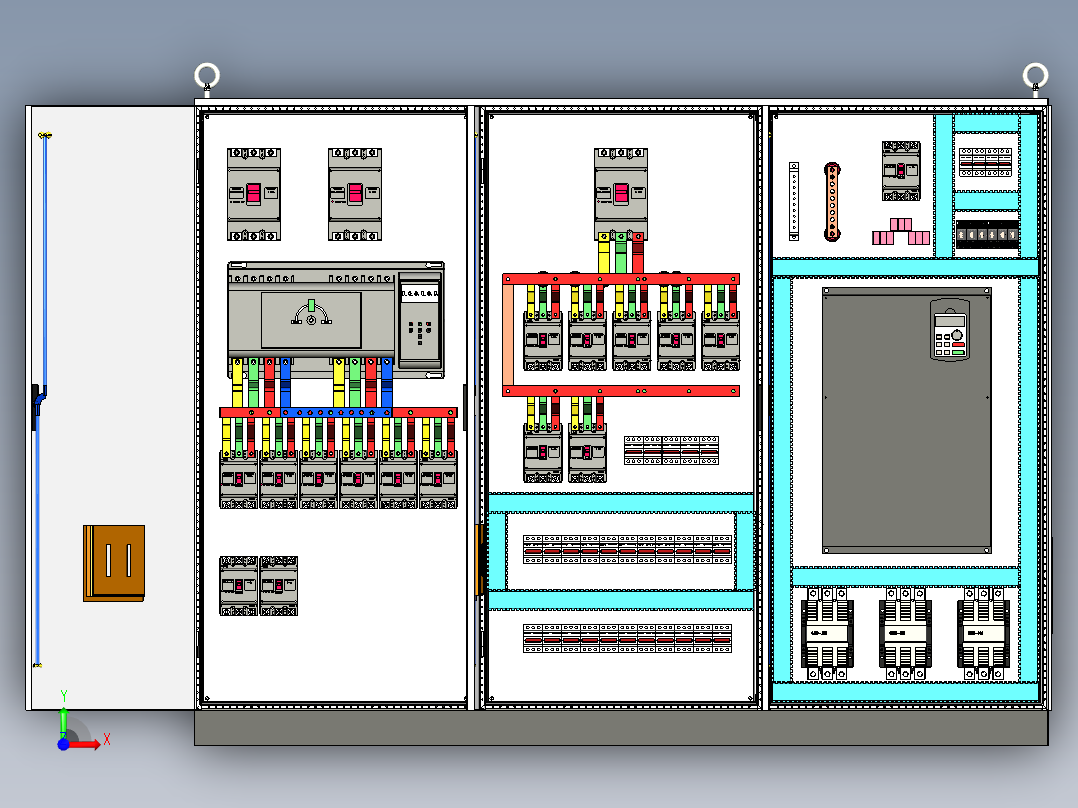Select the left contactor at bottom of right panel
Screen dimensions: 1078x808
coord(827,633)
